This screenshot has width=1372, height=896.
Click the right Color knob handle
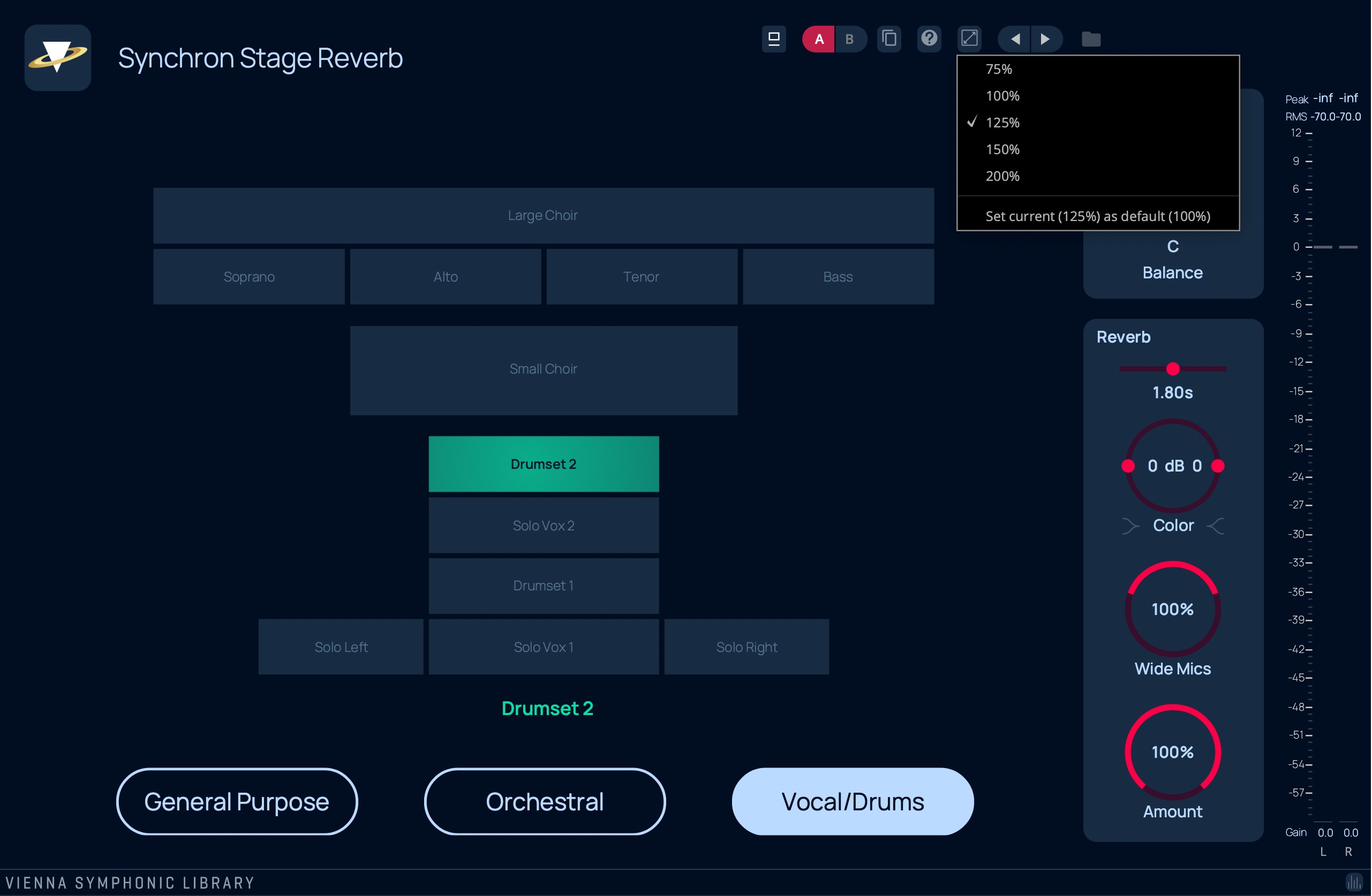tap(1218, 466)
